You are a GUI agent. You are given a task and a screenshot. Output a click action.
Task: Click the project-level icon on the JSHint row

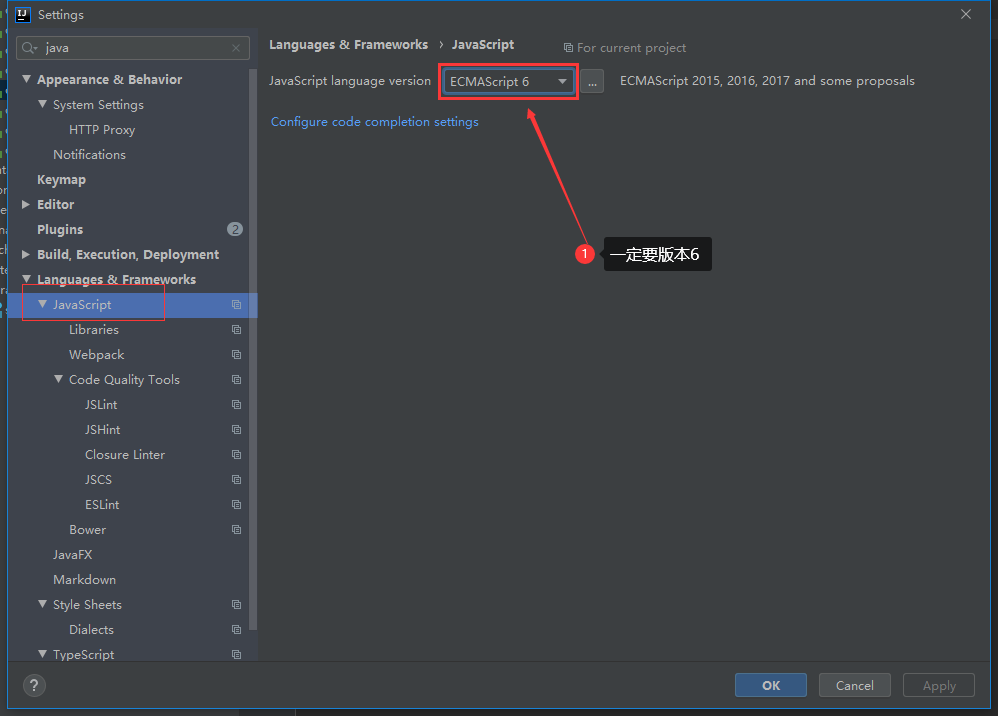tap(236, 430)
